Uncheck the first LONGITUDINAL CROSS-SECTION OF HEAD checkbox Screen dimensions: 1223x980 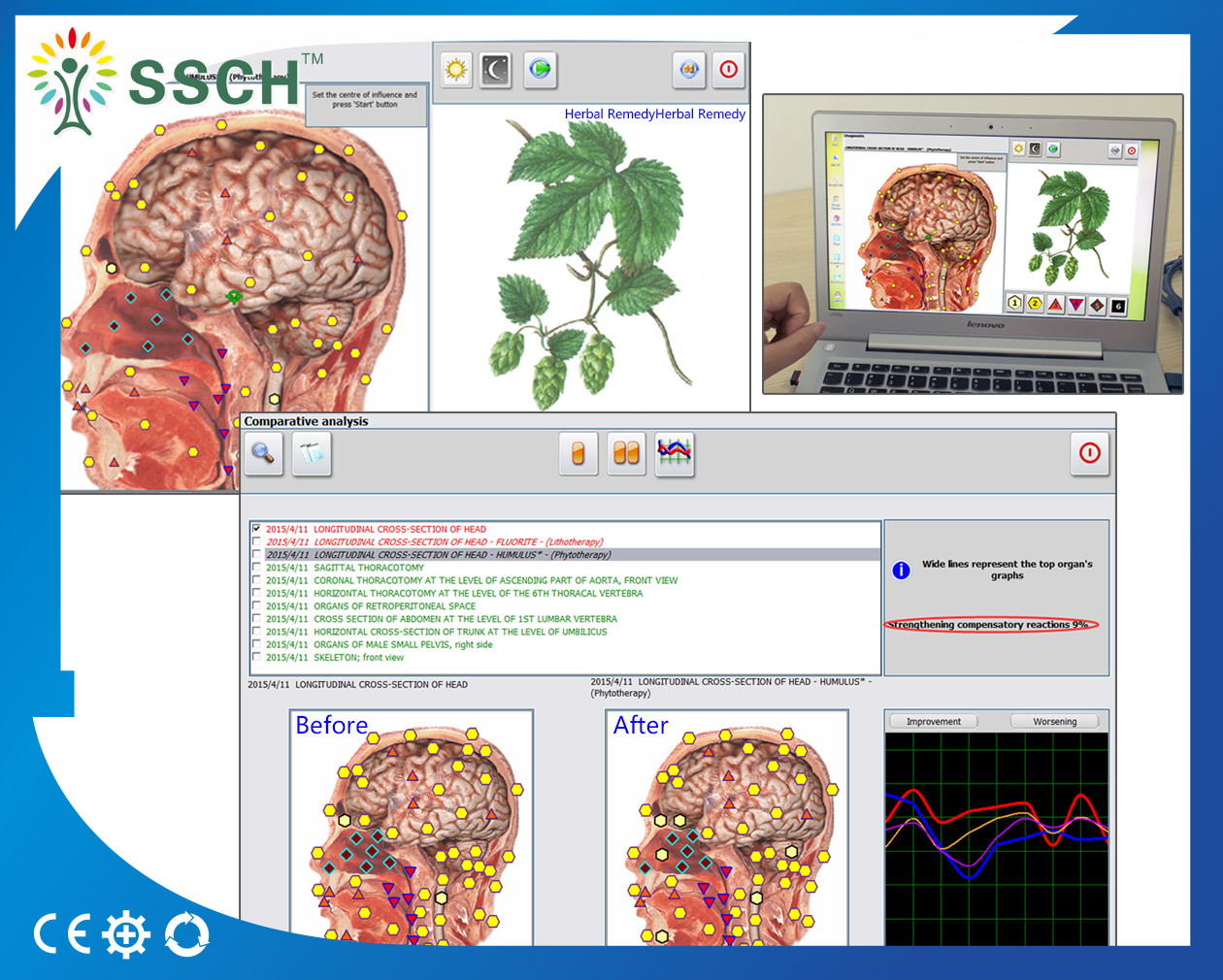coord(256,530)
